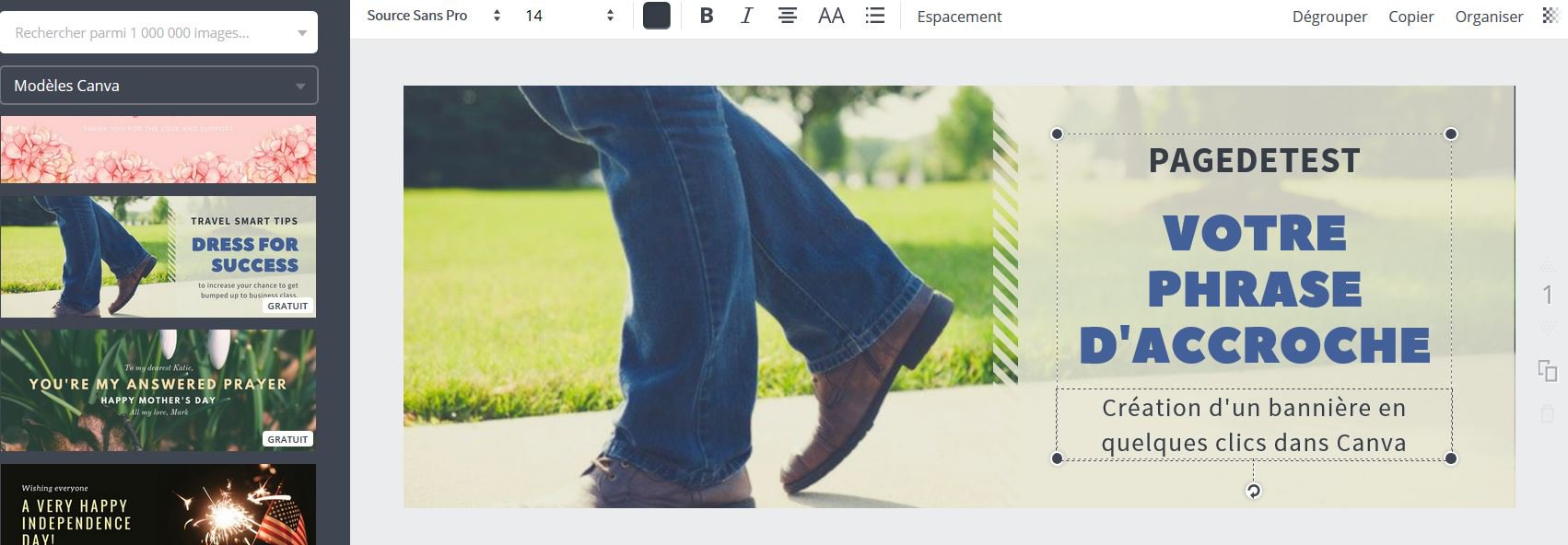Viewport: 1568px width, 545px height.
Task: Open the font size 14 dropdown
Action: [x=568, y=16]
